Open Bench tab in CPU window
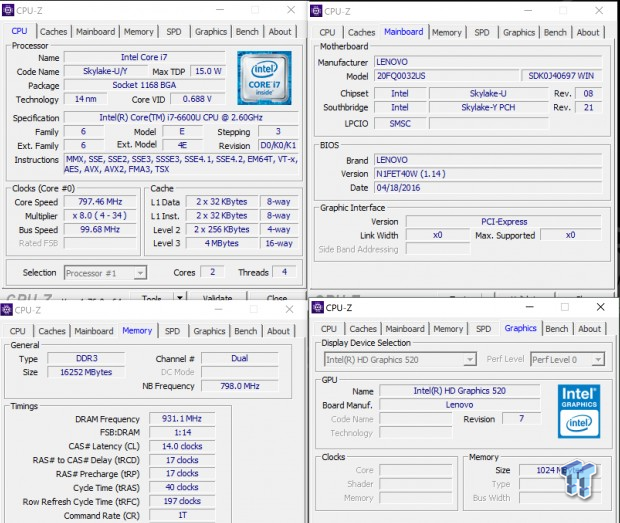Viewport: 620px width, 523px height. [x=247, y=32]
